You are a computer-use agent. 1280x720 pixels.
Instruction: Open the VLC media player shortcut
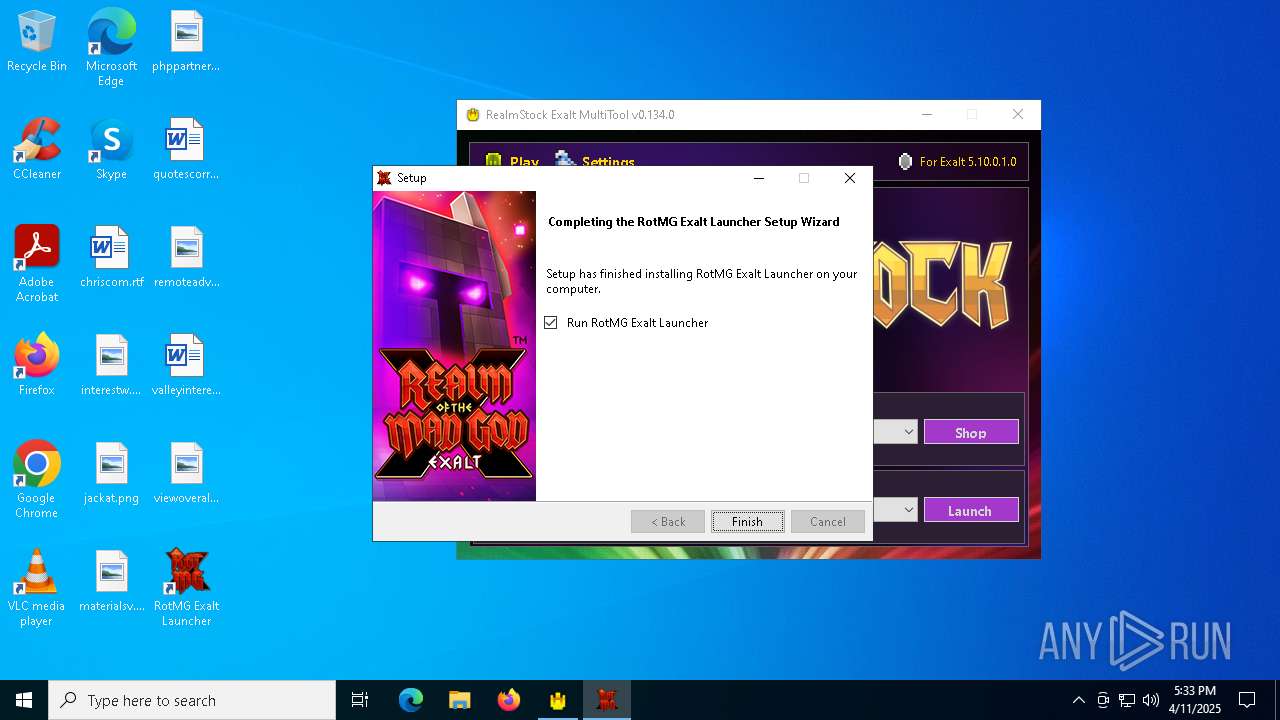click(x=37, y=588)
